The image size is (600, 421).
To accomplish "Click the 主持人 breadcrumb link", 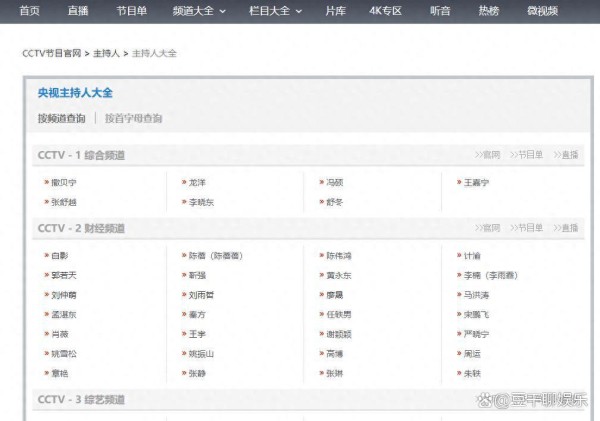I will point(106,53).
